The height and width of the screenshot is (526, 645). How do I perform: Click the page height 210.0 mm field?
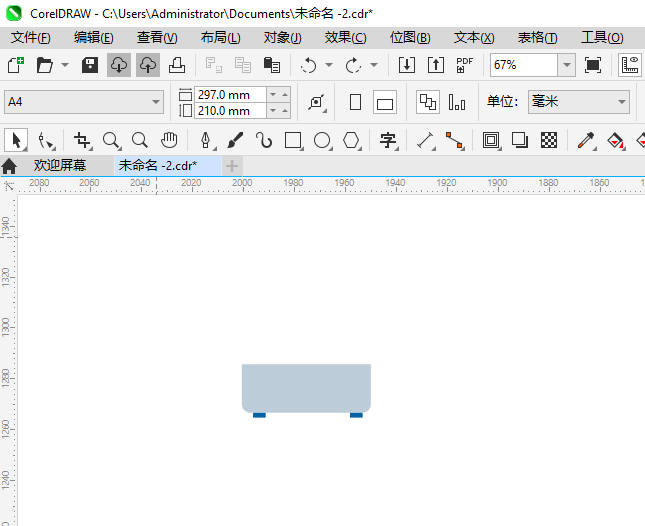tap(230, 111)
